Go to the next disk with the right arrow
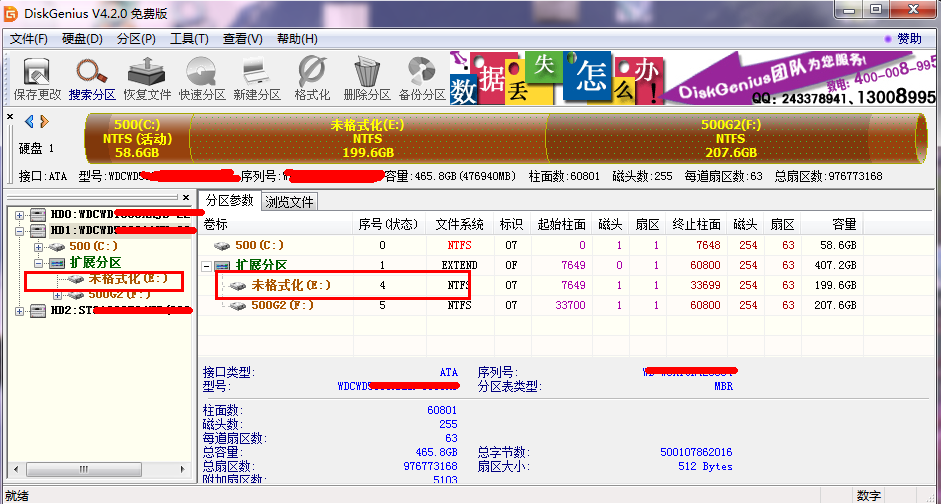Viewport: 941px width, 504px height. tap(44, 122)
